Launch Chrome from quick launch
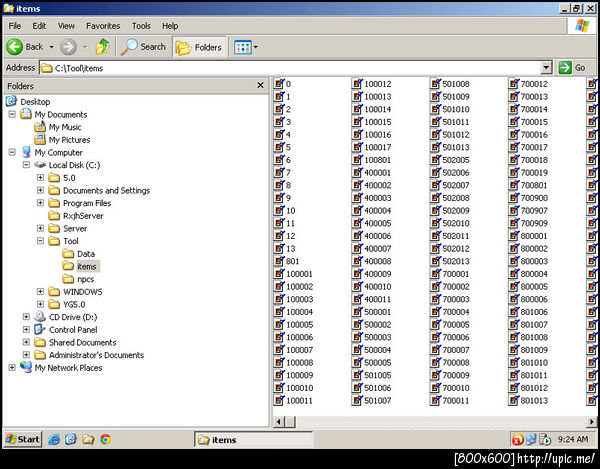The width and height of the screenshot is (600, 469). pyautogui.click(x=106, y=439)
